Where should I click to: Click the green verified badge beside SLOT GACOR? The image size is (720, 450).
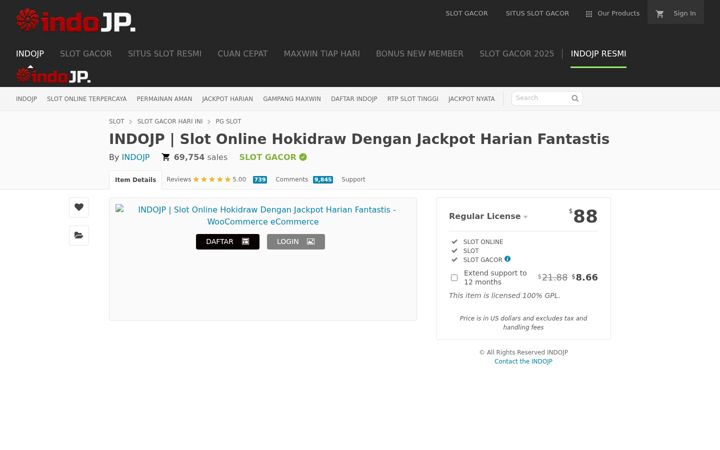coord(303,157)
